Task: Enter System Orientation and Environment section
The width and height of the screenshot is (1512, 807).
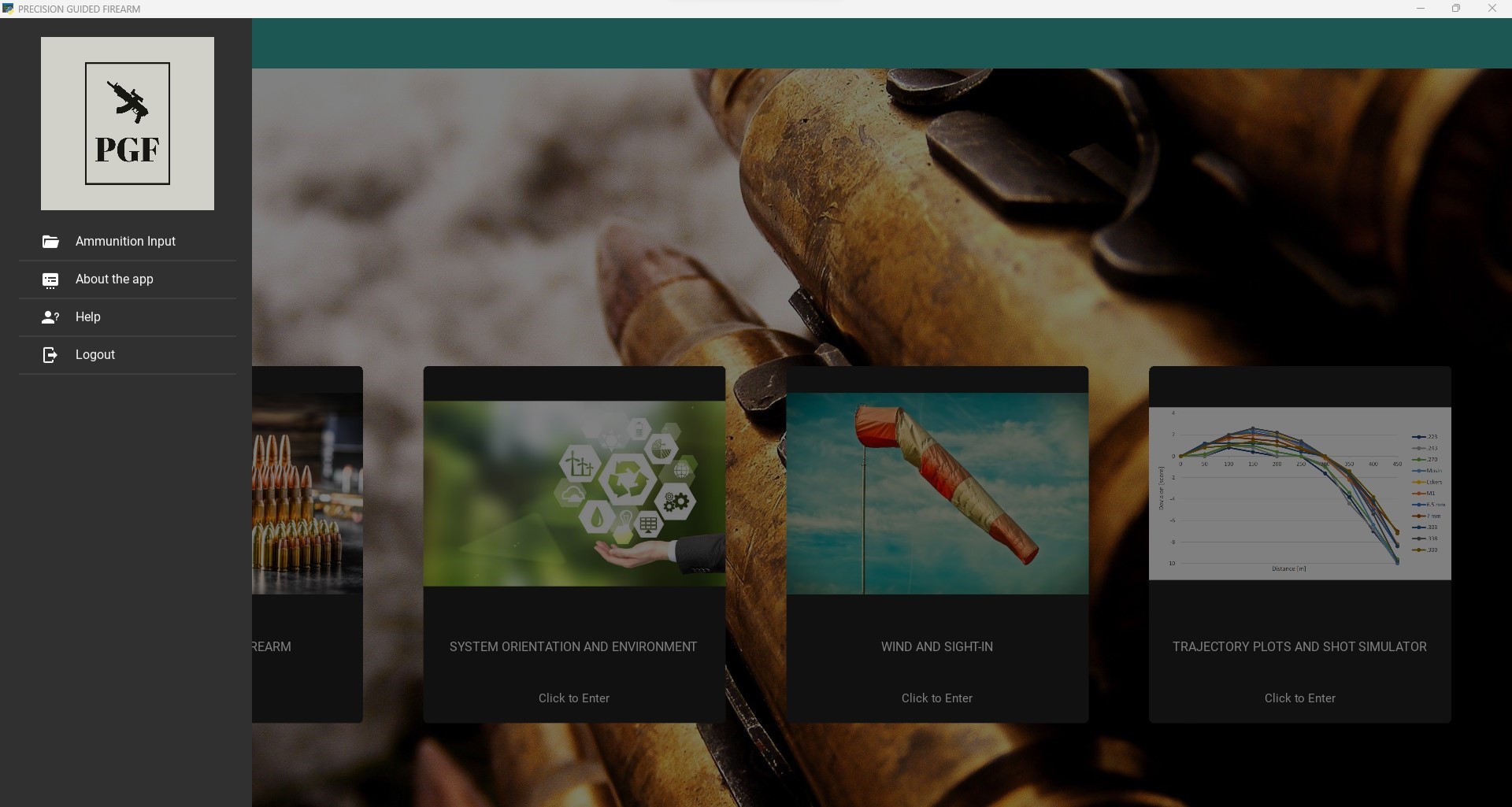Action: point(574,698)
